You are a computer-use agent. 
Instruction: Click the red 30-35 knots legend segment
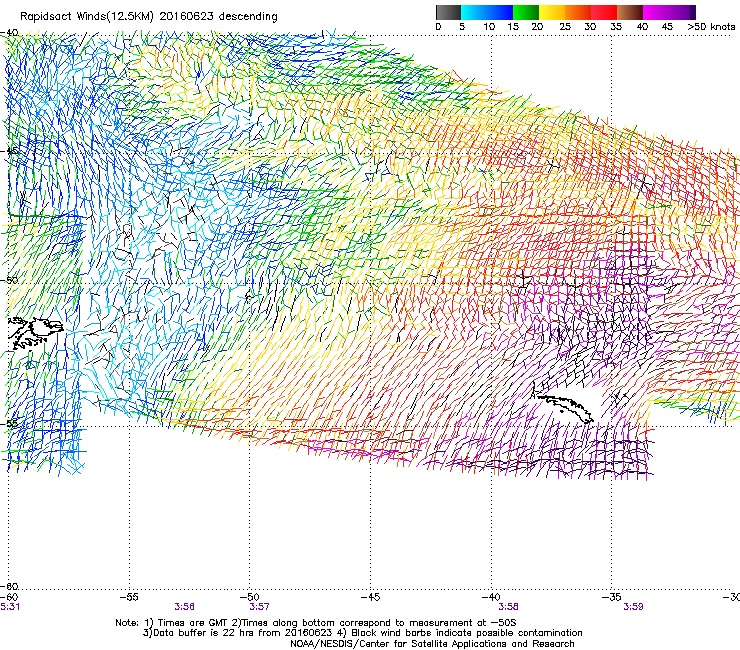(x=604, y=12)
